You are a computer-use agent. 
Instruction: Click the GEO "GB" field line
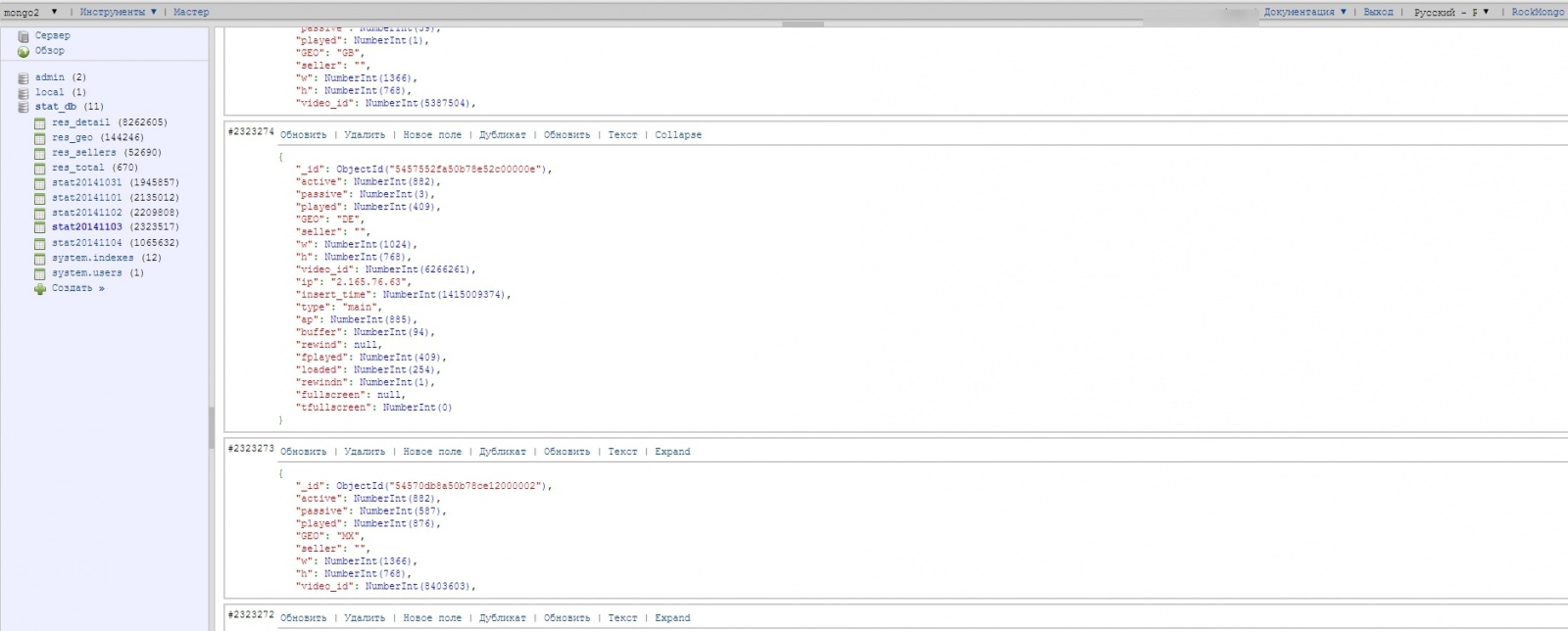(x=330, y=53)
